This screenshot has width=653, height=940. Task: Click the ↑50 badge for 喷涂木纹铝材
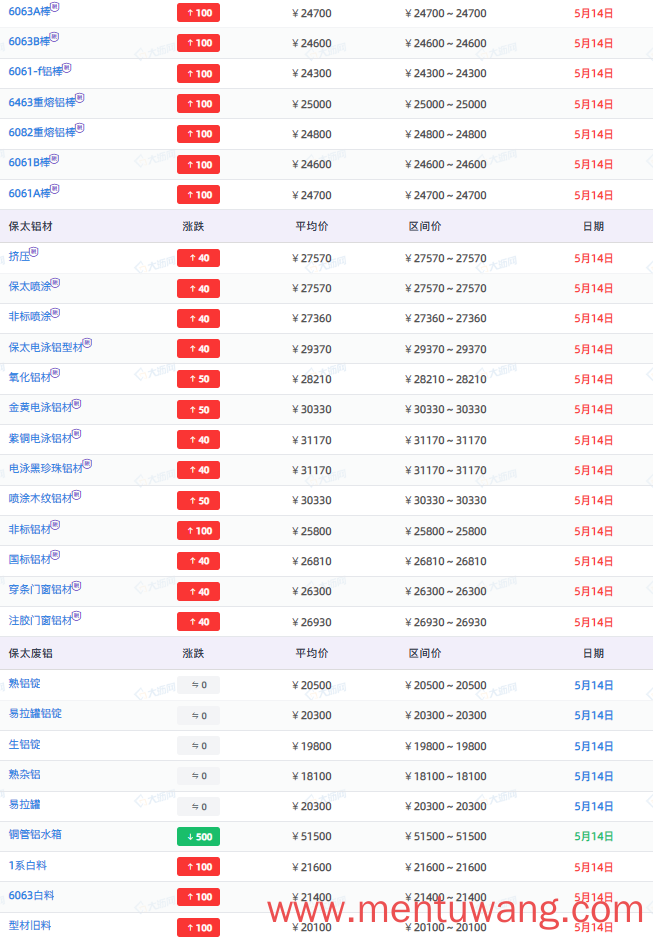point(198,501)
